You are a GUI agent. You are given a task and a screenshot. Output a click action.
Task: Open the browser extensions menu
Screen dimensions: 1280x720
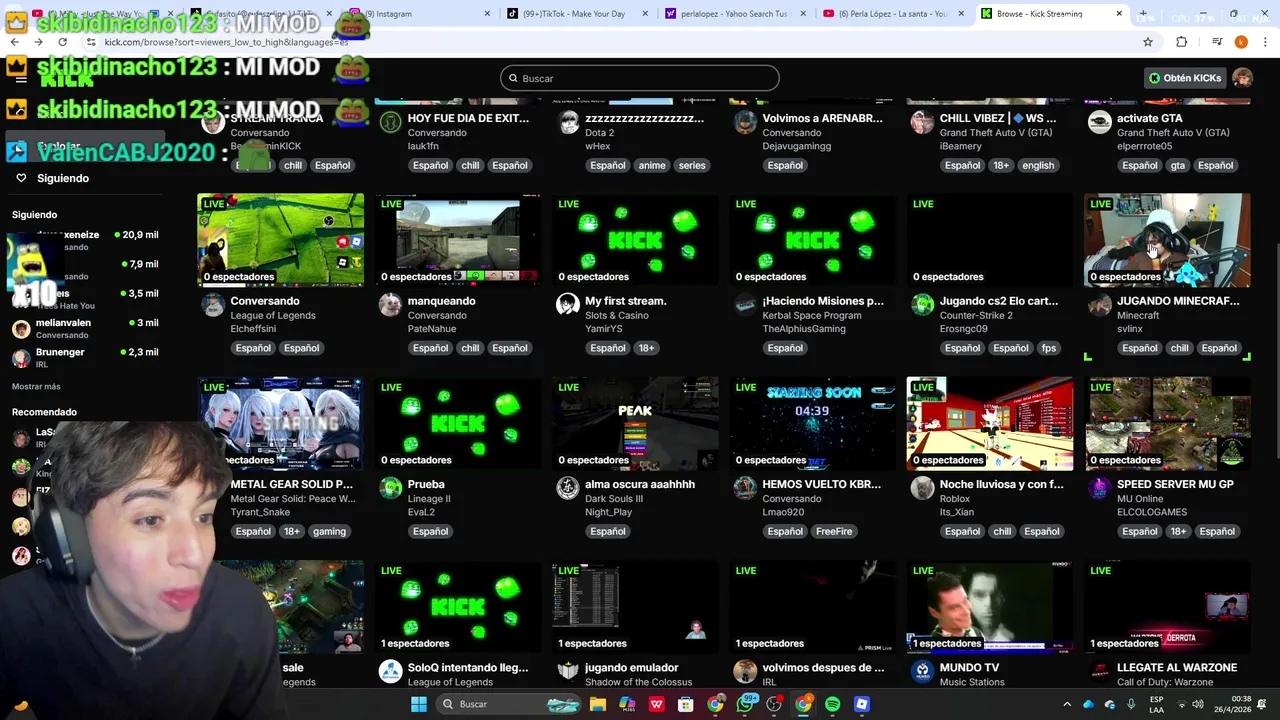click(x=1181, y=42)
